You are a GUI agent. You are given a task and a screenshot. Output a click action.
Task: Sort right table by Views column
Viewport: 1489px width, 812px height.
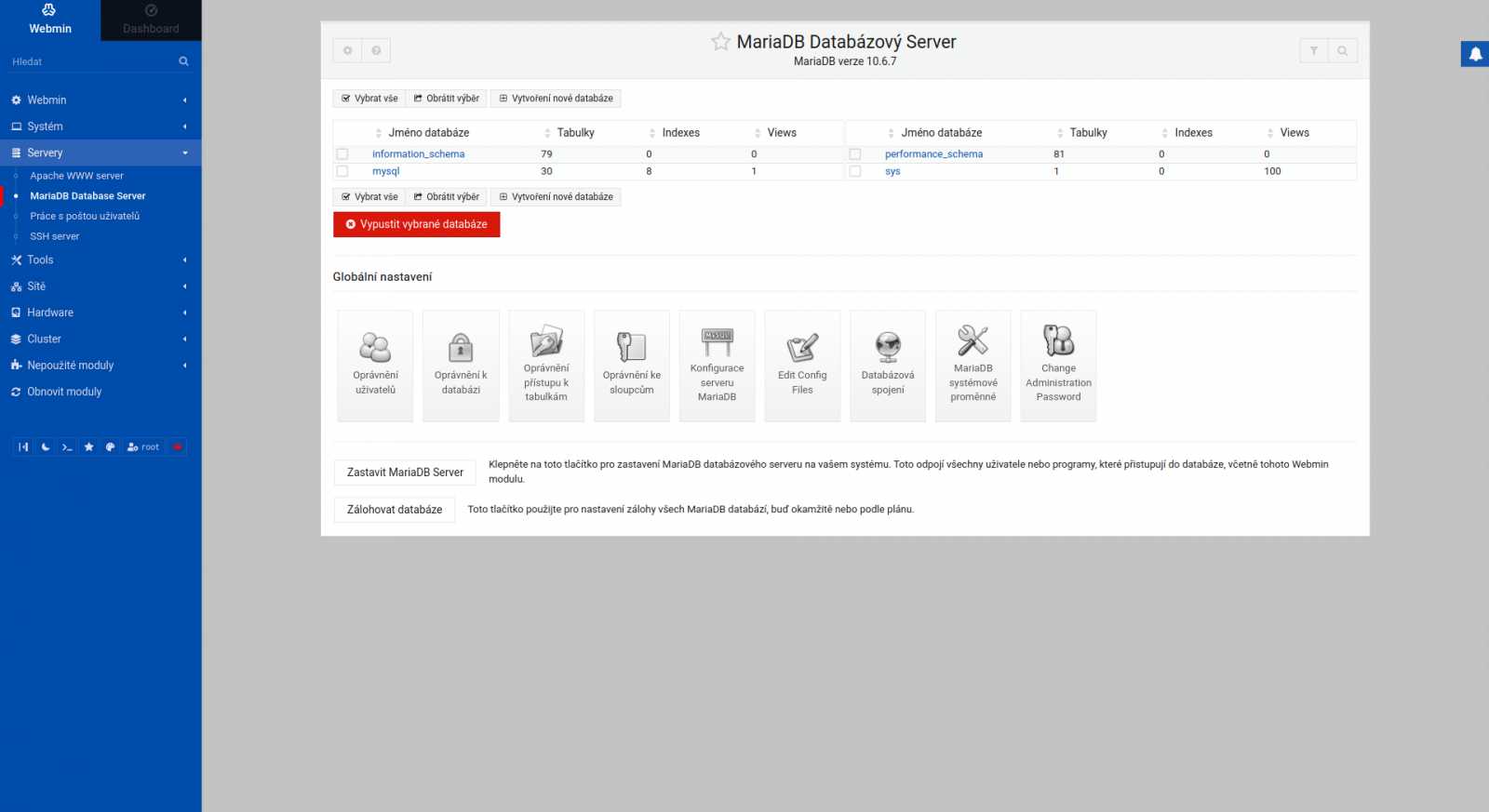pyautogui.click(x=1294, y=133)
